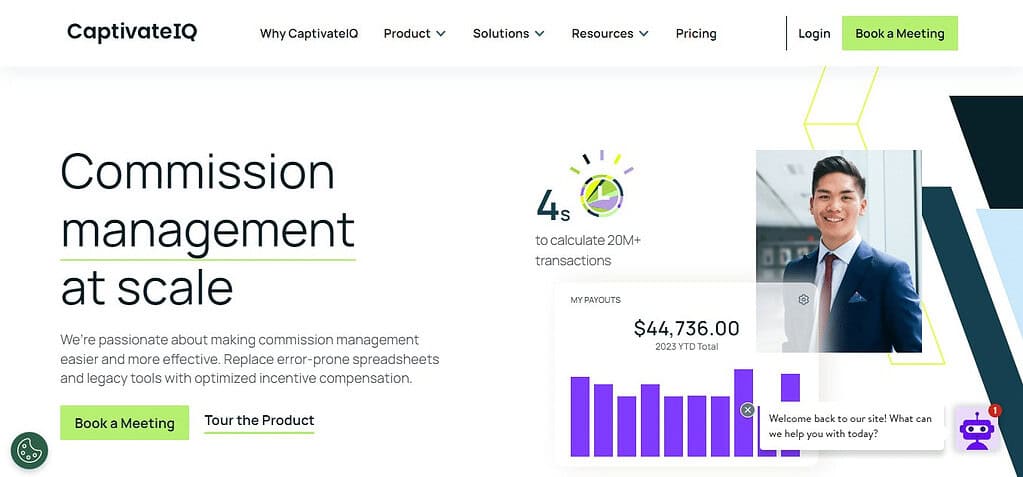Image resolution: width=1023 pixels, height=477 pixels.
Task: Go to the Pricing page
Action: coord(696,33)
